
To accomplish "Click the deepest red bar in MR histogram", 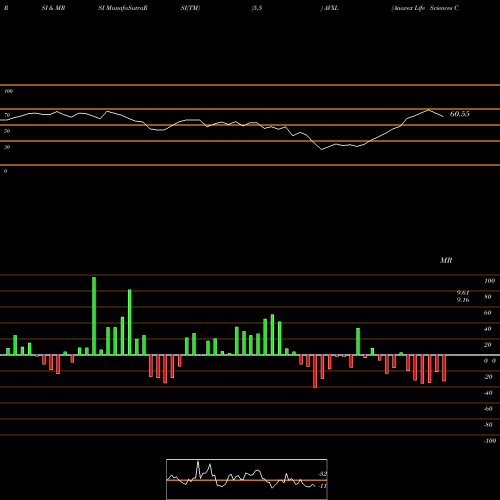I will click(315, 371).
